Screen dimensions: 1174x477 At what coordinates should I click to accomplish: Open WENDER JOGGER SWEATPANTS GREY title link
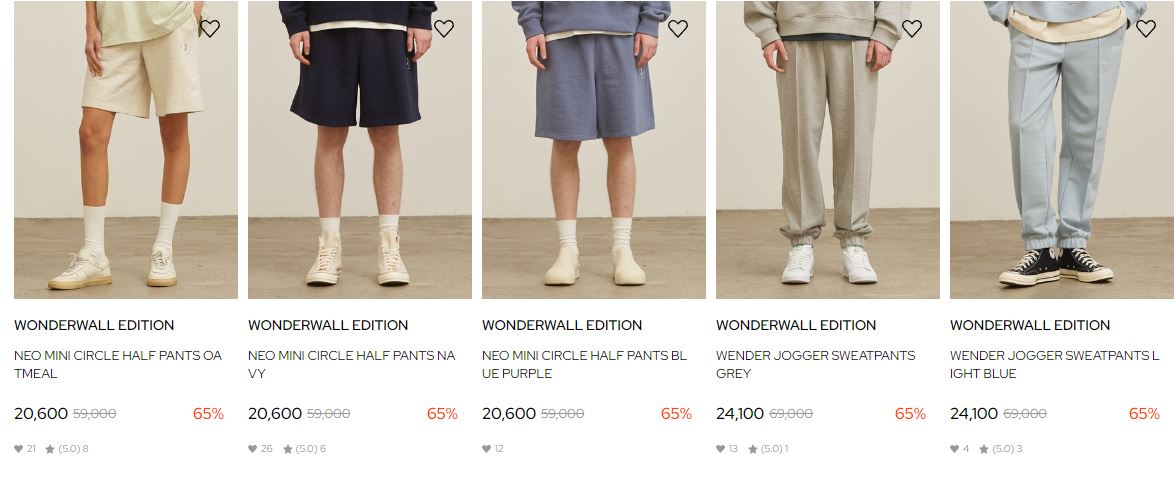[815, 364]
